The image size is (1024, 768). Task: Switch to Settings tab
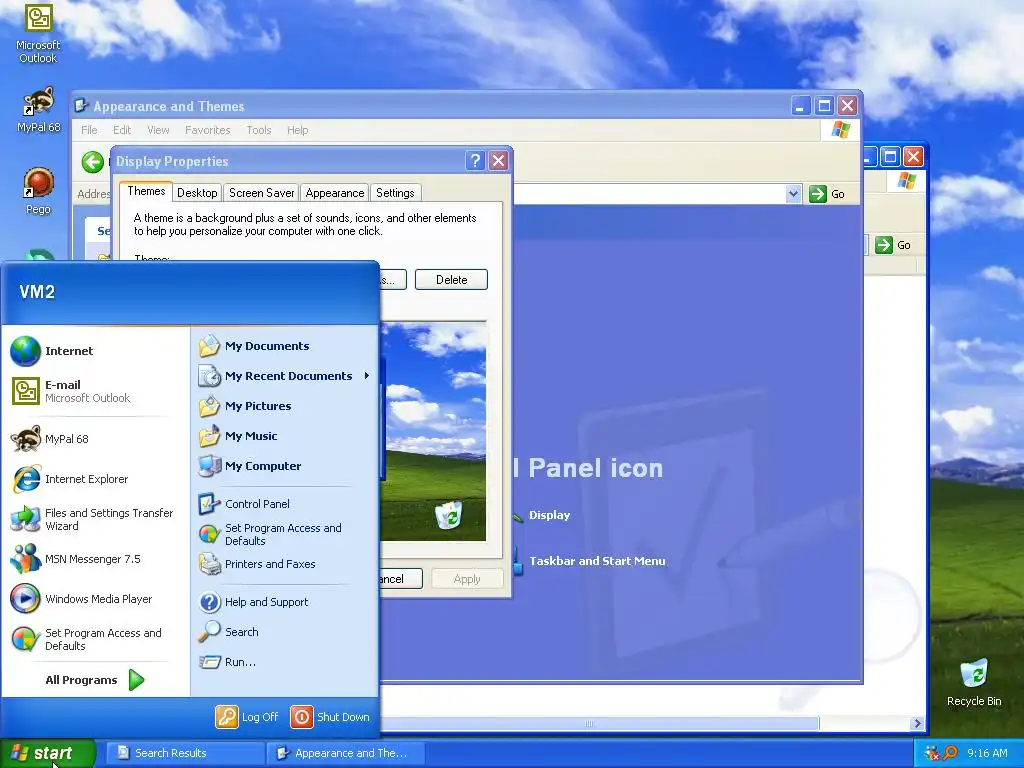[395, 193]
